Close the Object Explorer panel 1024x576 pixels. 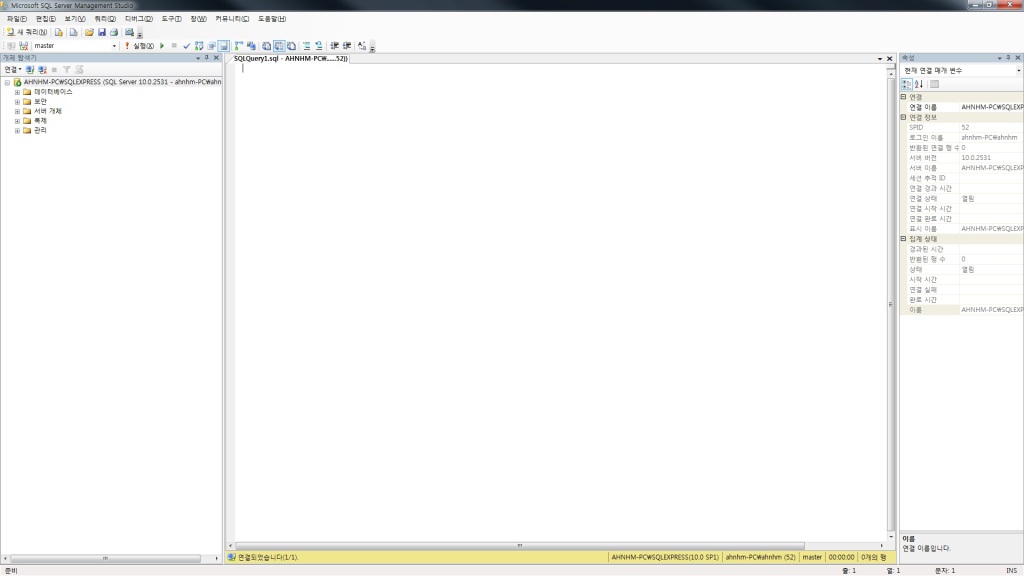(x=216, y=57)
